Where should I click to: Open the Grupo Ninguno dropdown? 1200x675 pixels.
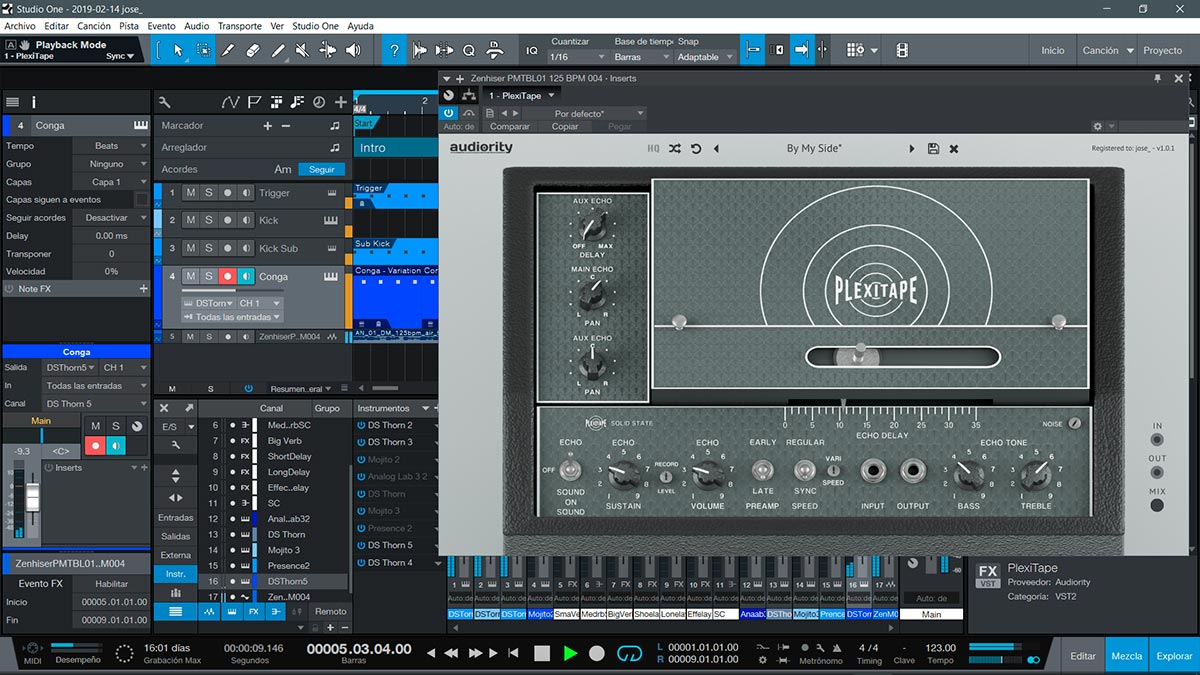110,164
